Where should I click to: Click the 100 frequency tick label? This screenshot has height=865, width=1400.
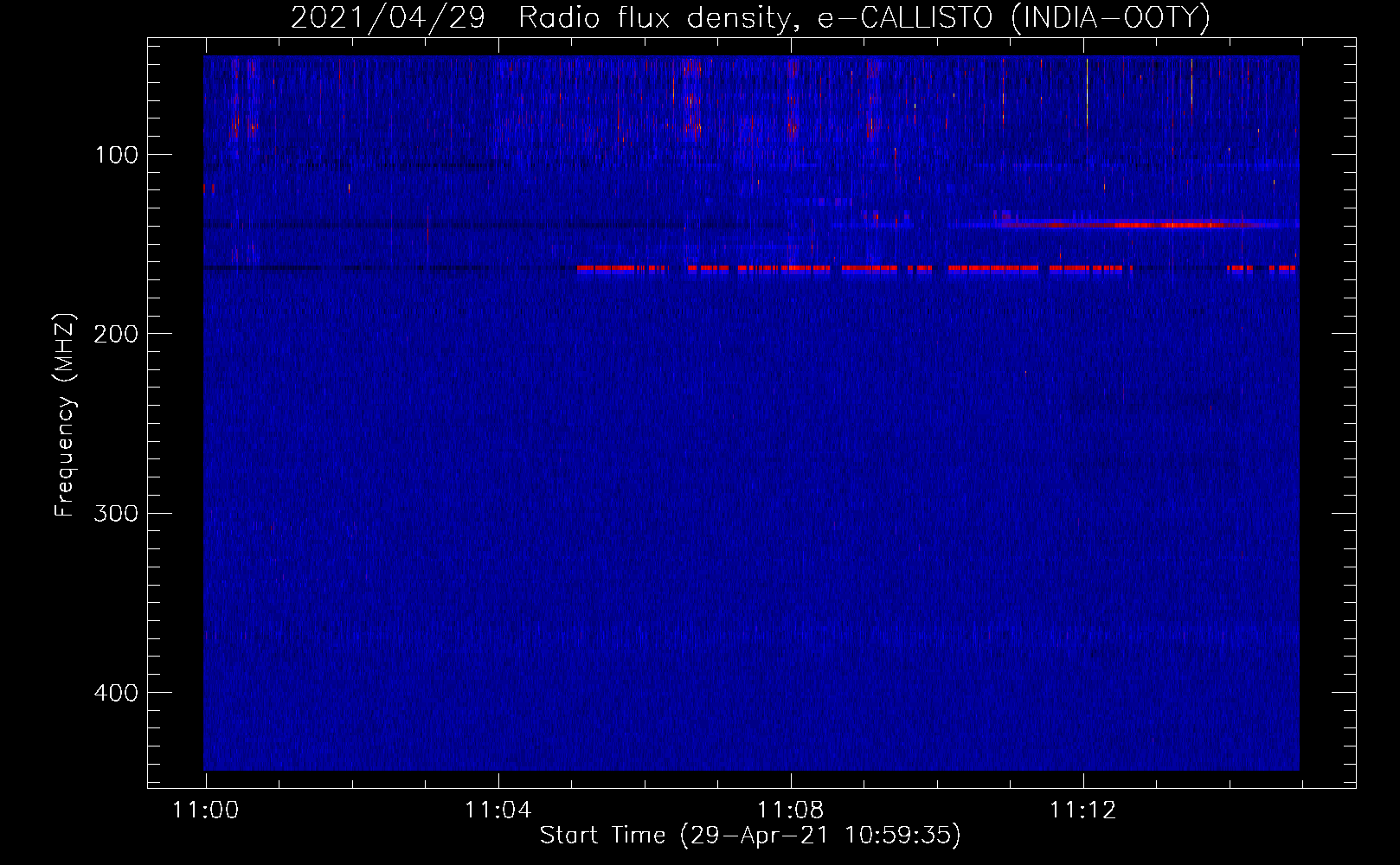[117, 155]
